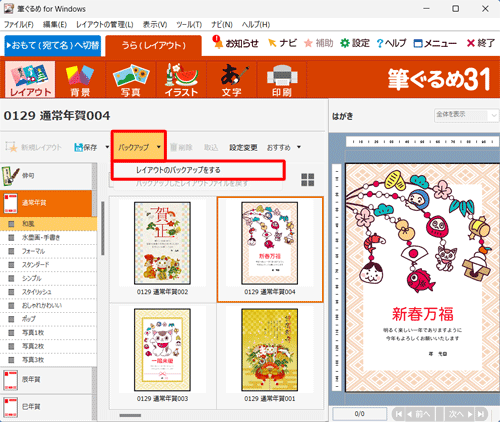Open the 表示(V) menu
Viewport: 500px width, 422px height.
155,25
